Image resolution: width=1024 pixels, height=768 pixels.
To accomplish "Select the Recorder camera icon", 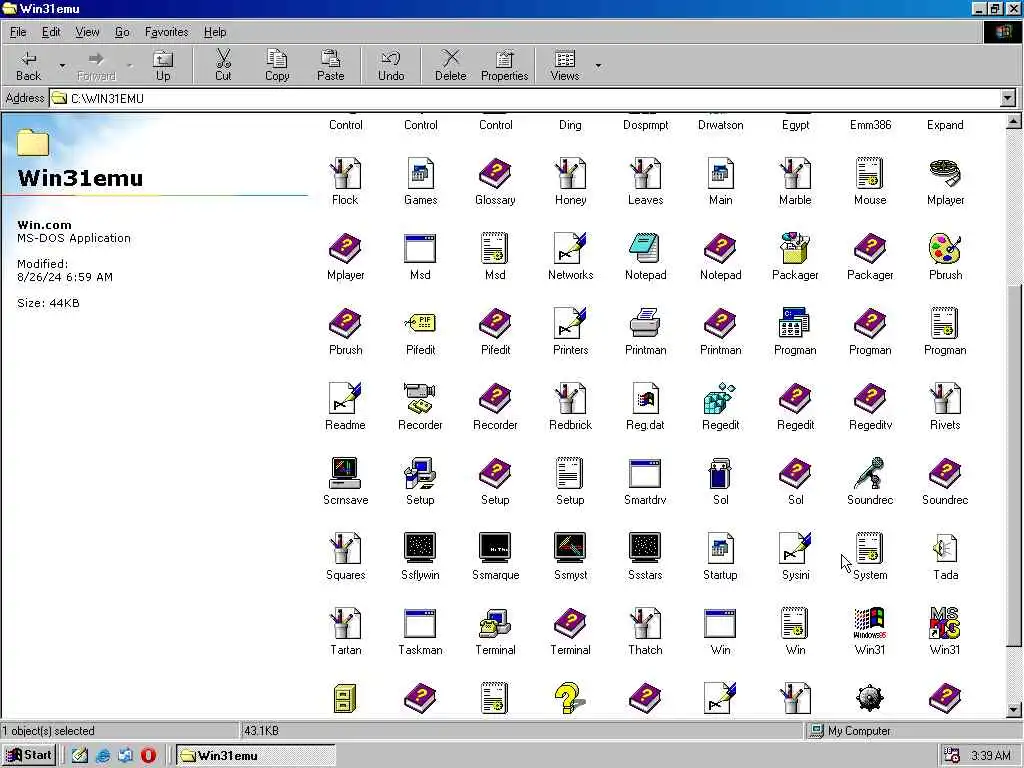I will click(420, 399).
